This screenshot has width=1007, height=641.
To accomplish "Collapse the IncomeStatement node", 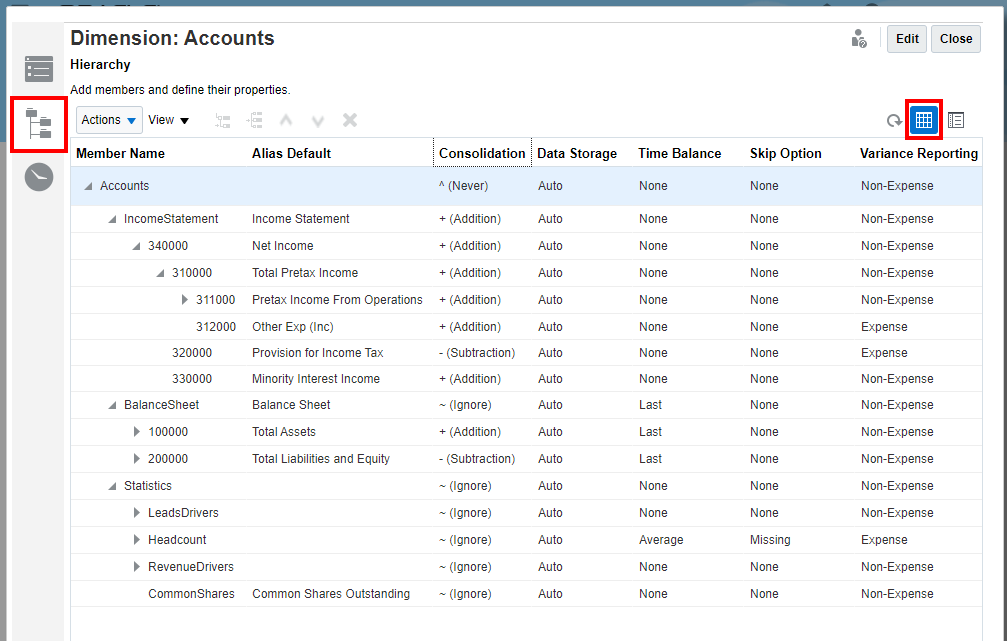I will click(x=112, y=219).
